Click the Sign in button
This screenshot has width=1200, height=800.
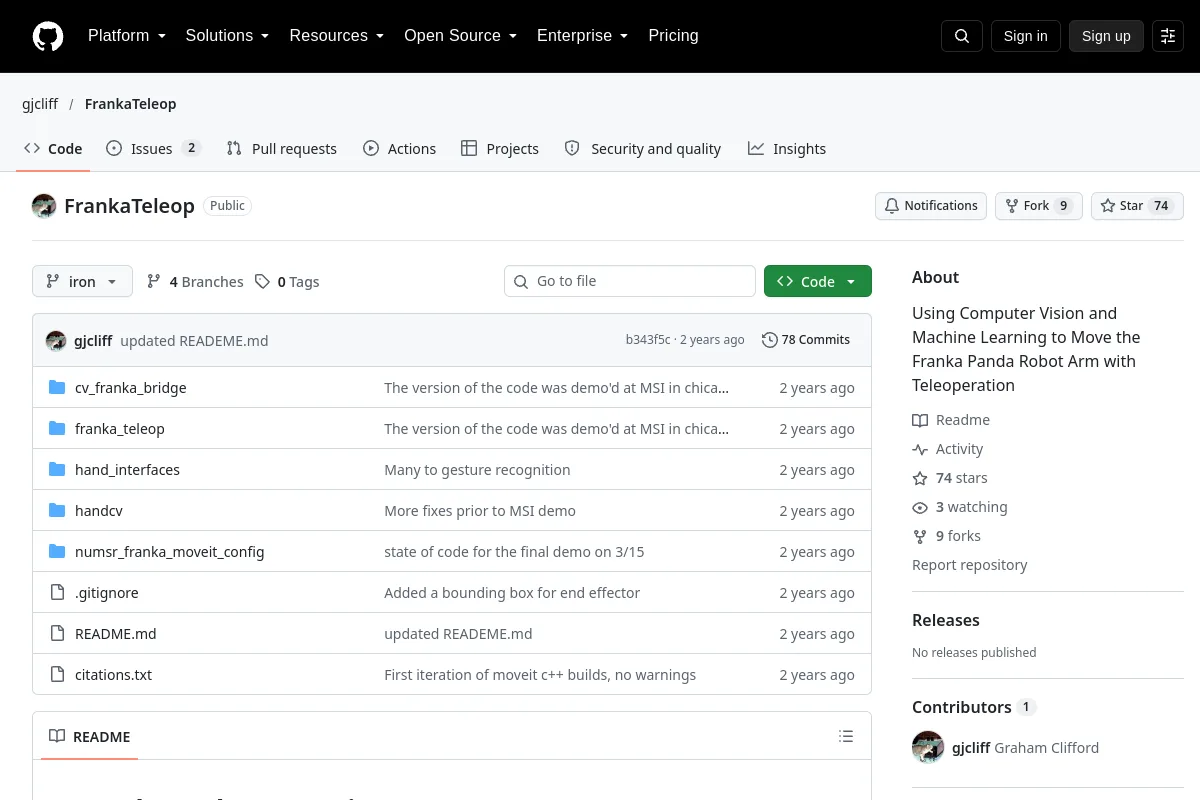pos(1025,36)
